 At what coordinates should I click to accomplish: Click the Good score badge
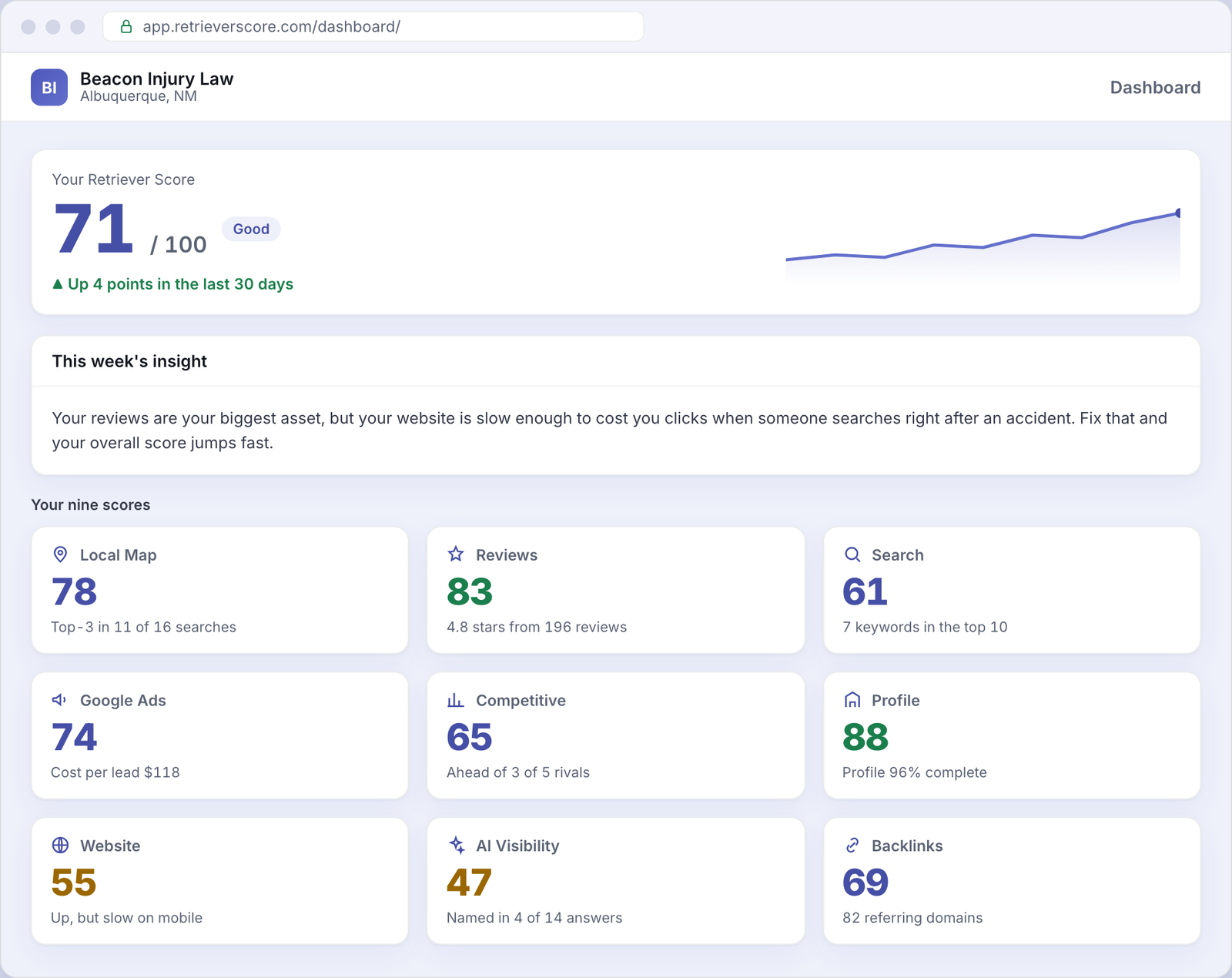(251, 229)
